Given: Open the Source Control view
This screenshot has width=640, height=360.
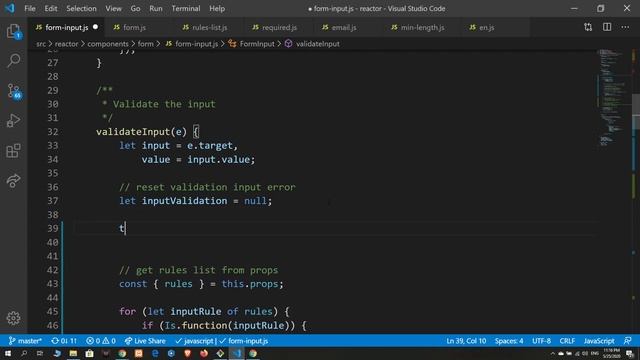Looking at the screenshot, I should (14, 91).
